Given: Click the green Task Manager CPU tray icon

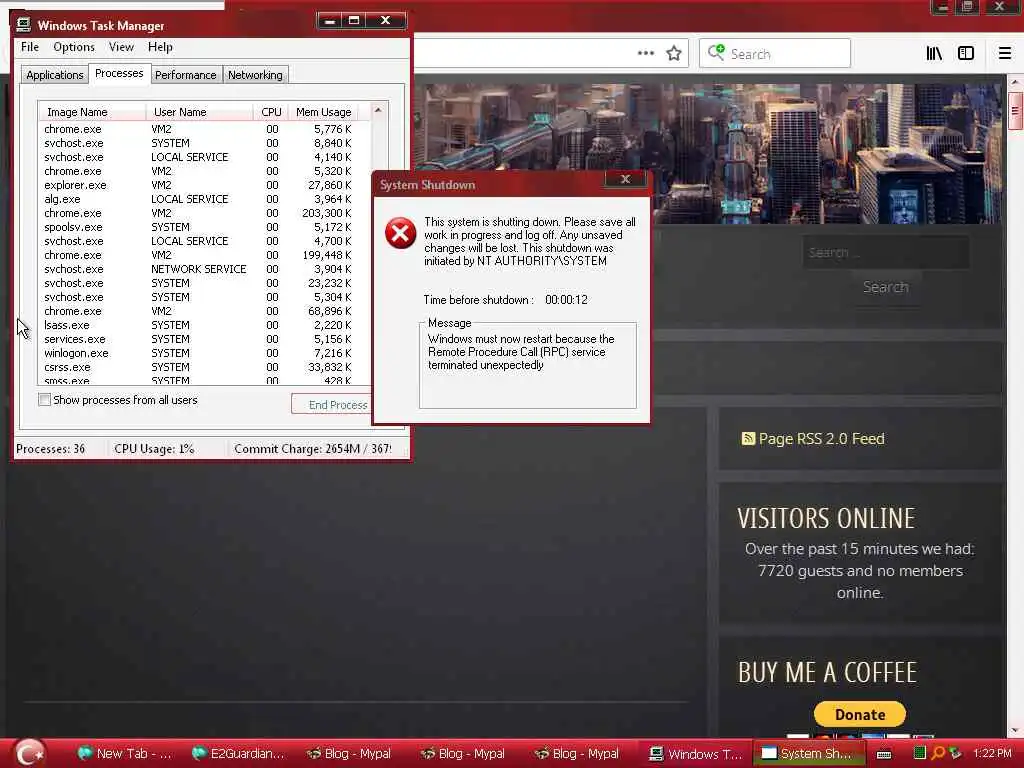Looking at the screenshot, I should tap(920, 753).
